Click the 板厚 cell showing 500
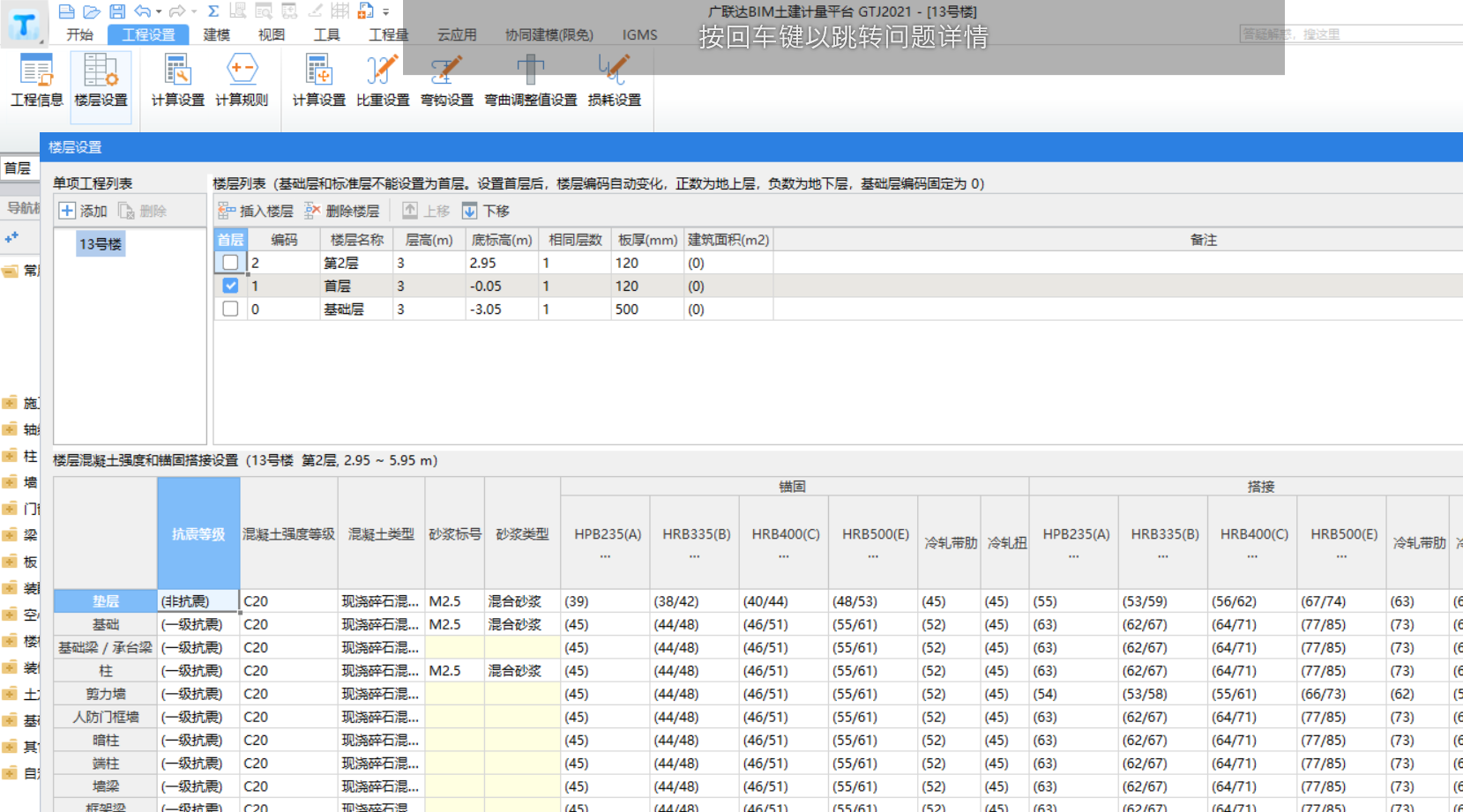Image resolution: width=1463 pixels, height=812 pixels. tap(647, 309)
